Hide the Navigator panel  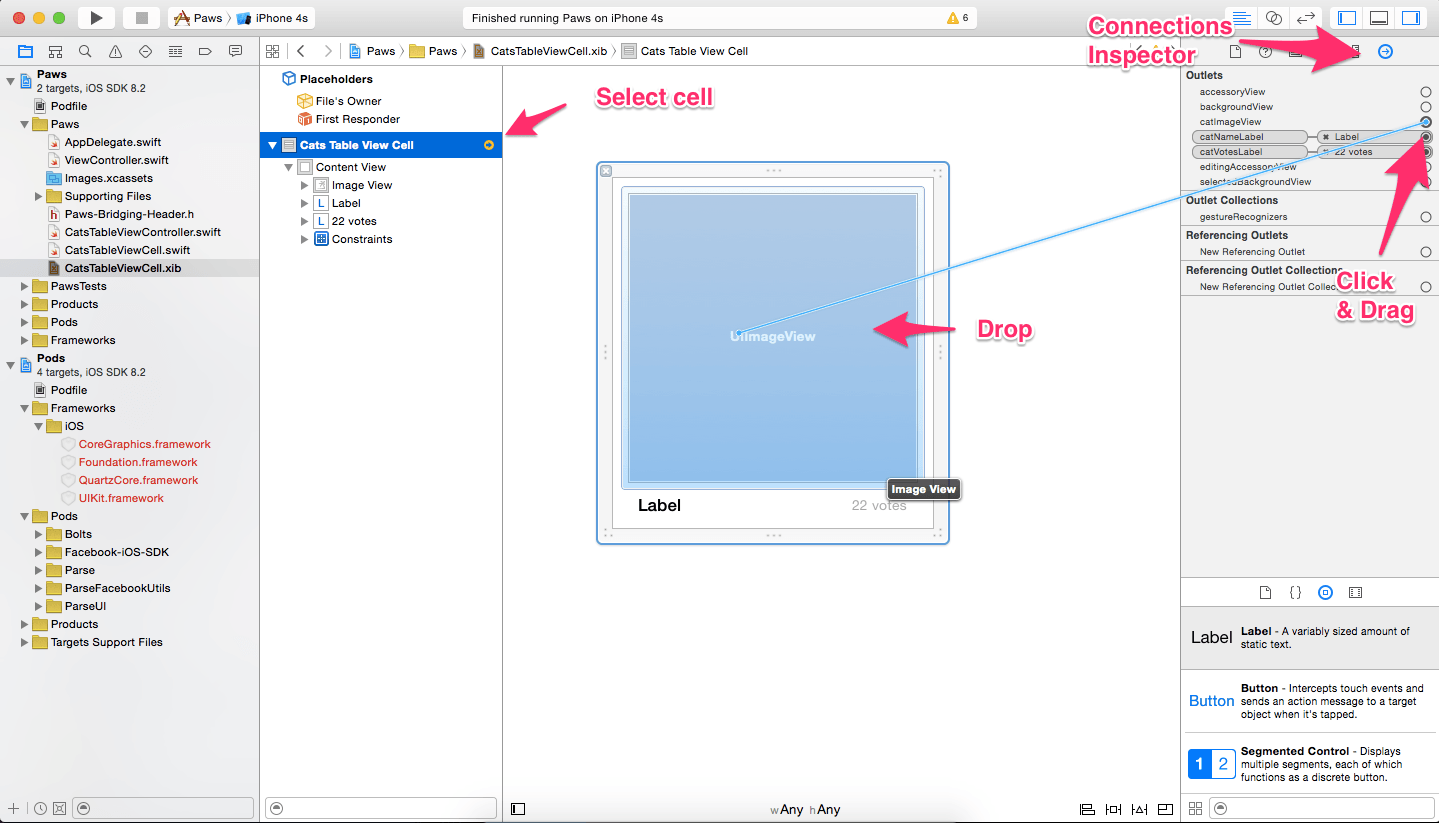tap(1346, 16)
